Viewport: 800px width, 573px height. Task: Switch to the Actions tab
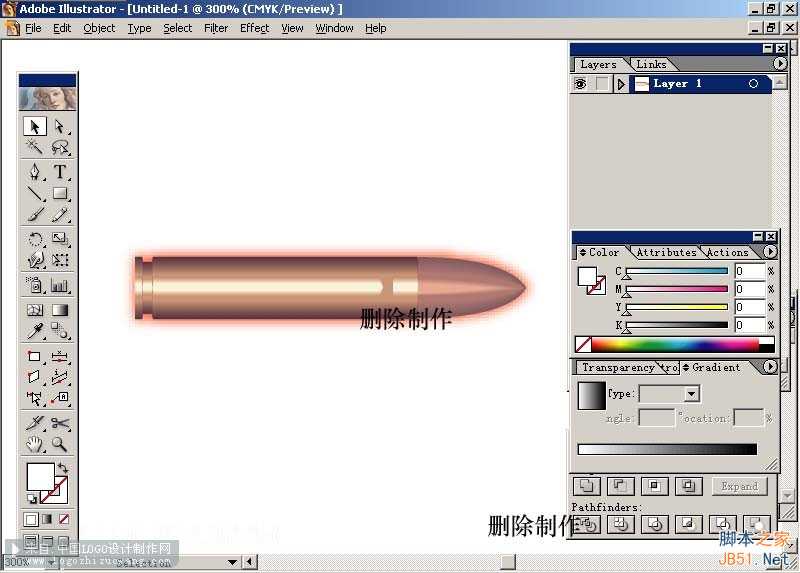click(x=728, y=252)
